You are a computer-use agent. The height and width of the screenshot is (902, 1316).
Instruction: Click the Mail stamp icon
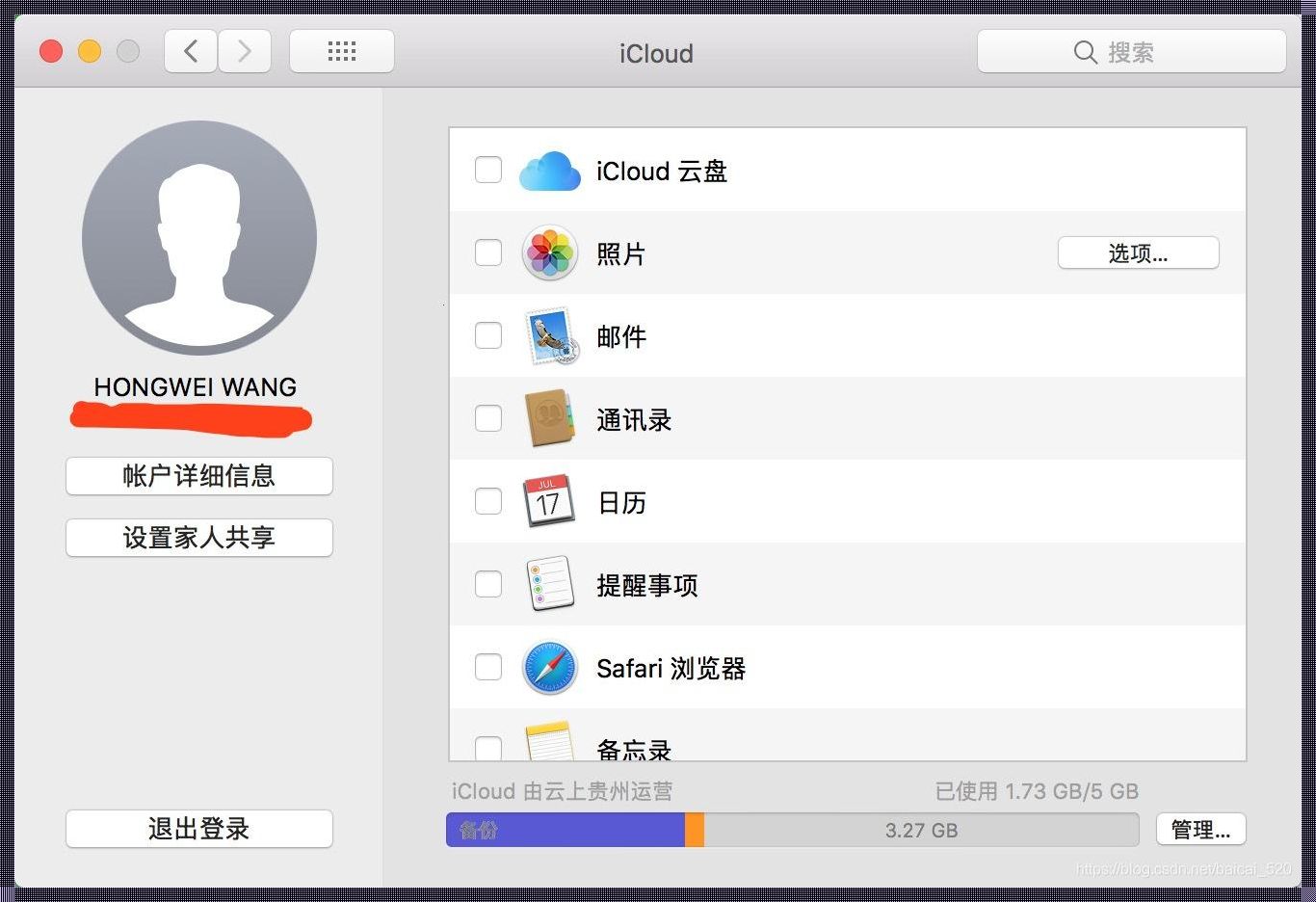(551, 336)
